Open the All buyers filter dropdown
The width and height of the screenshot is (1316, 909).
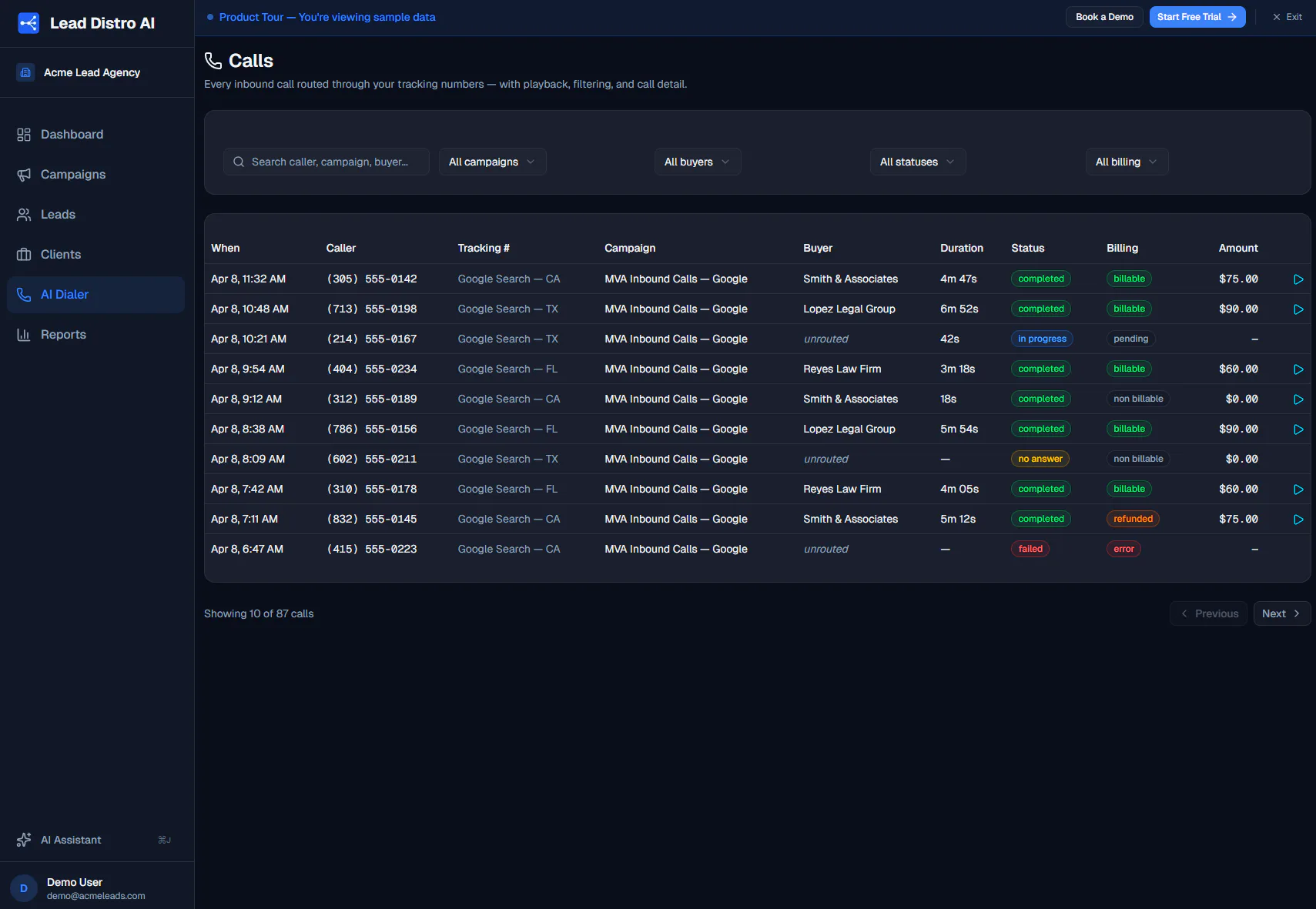[x=698, y=162]
